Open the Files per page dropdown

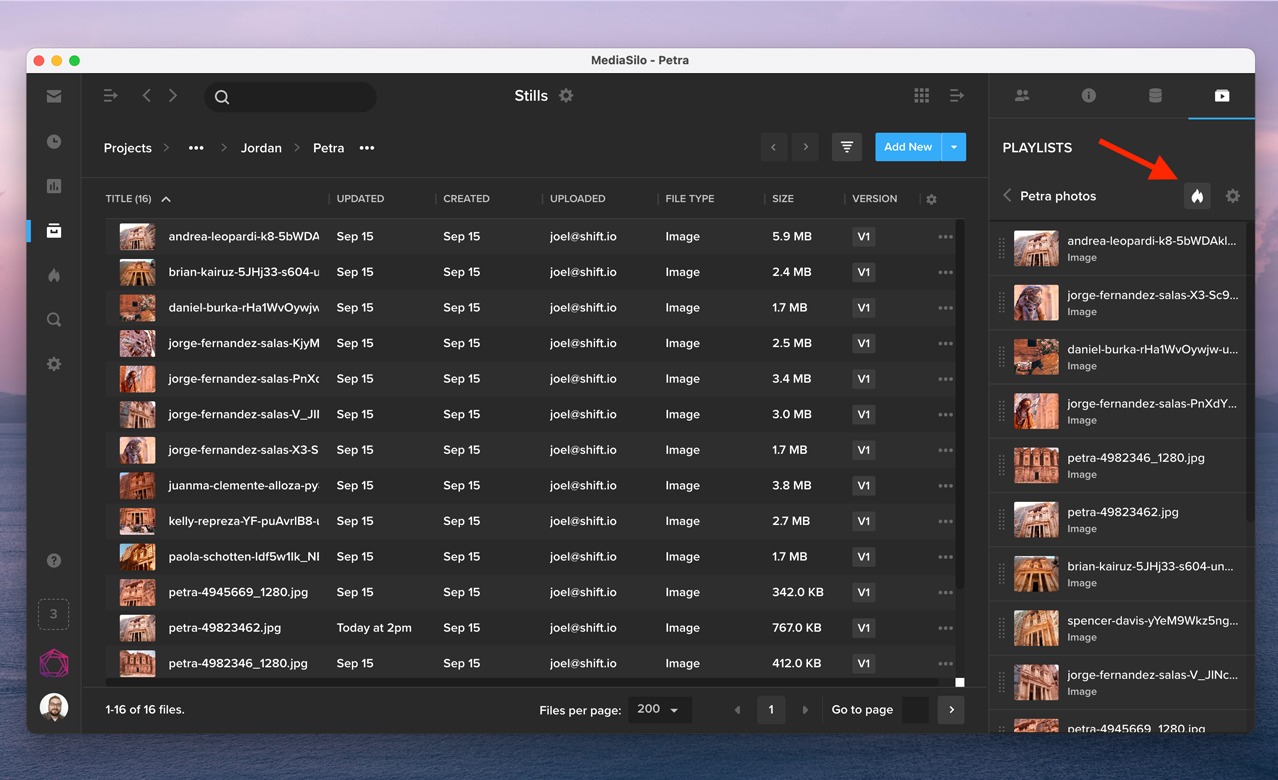tap(658, 709)
